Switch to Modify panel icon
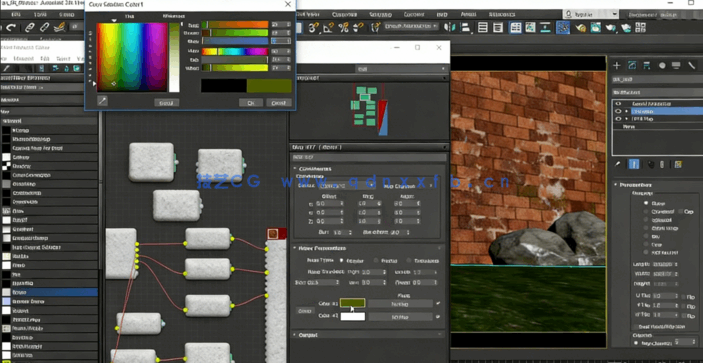This screenshot has width=703, height=363. 632,65
